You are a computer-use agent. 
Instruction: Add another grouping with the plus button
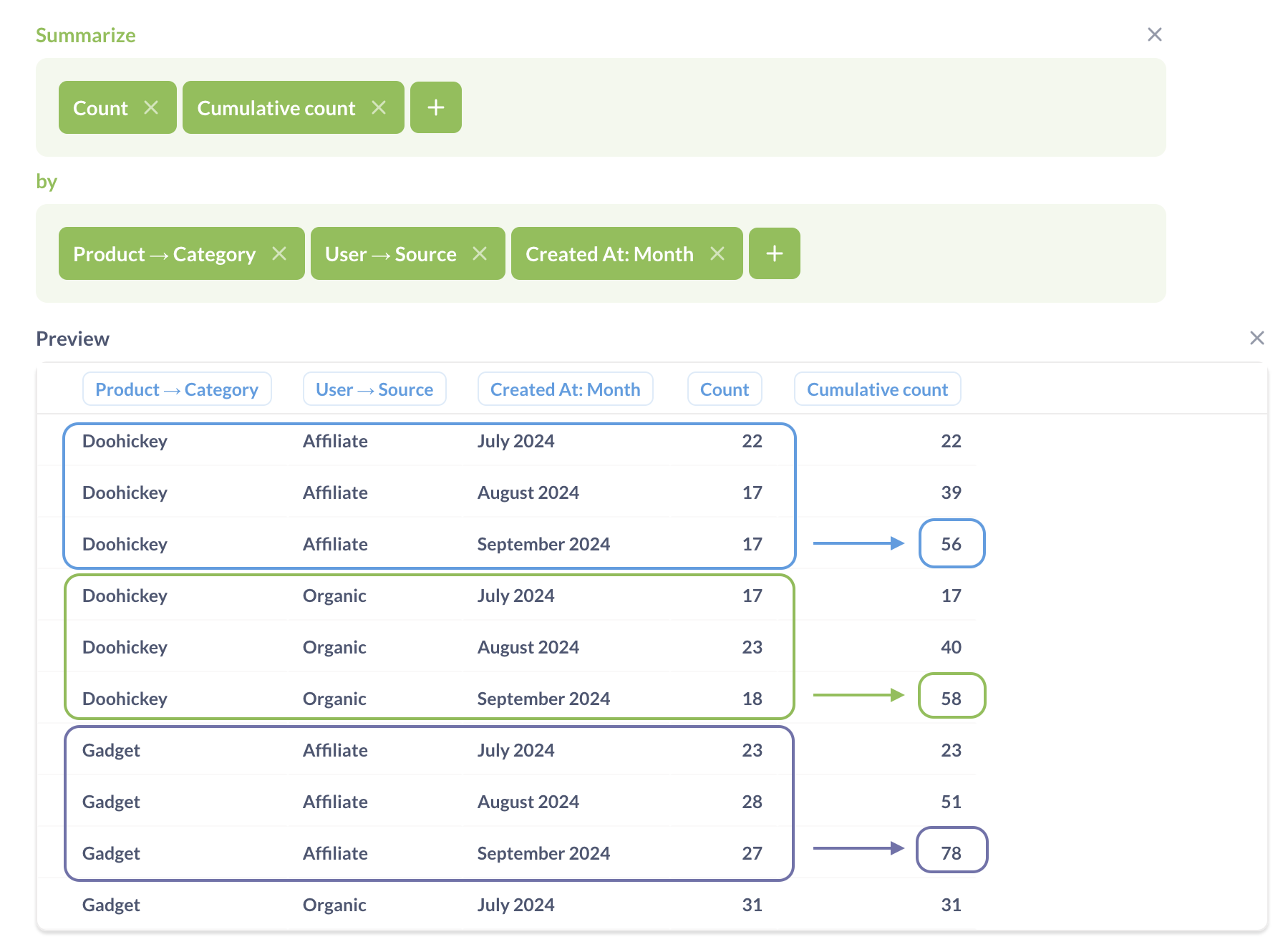click(774, 253)
